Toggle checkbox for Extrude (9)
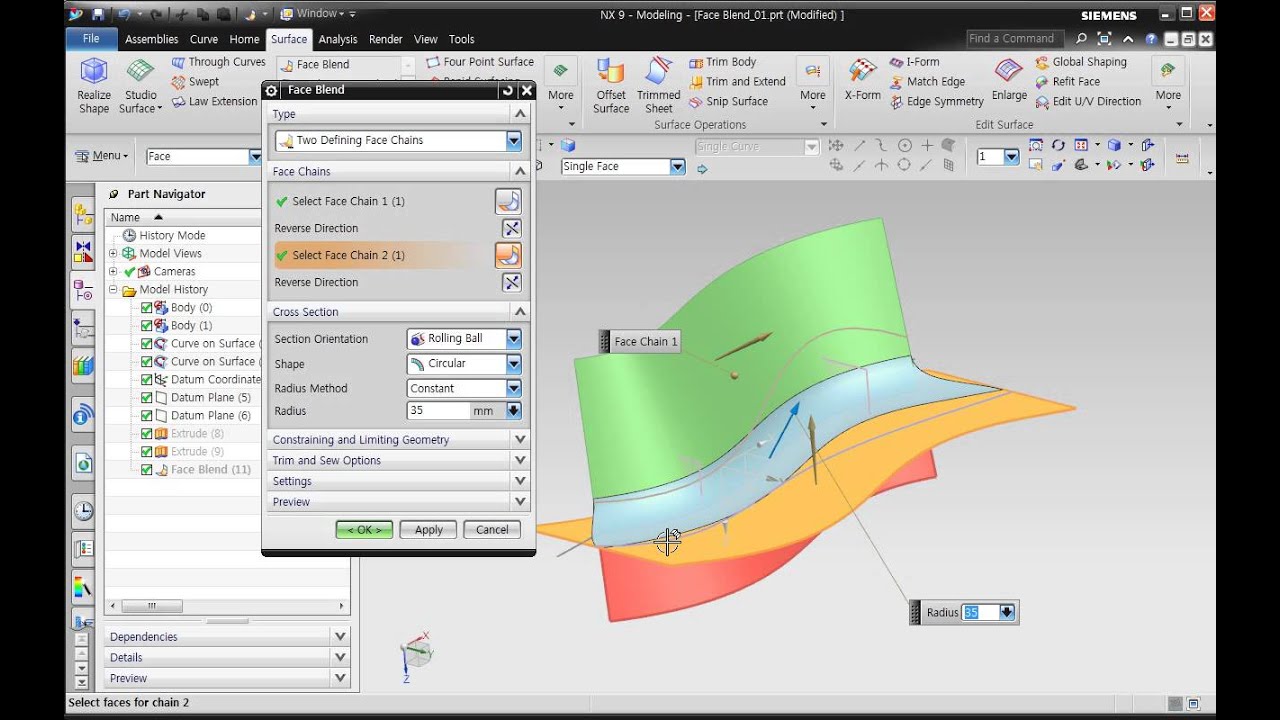Screen dimensions: 1280x720 [147, 452]
